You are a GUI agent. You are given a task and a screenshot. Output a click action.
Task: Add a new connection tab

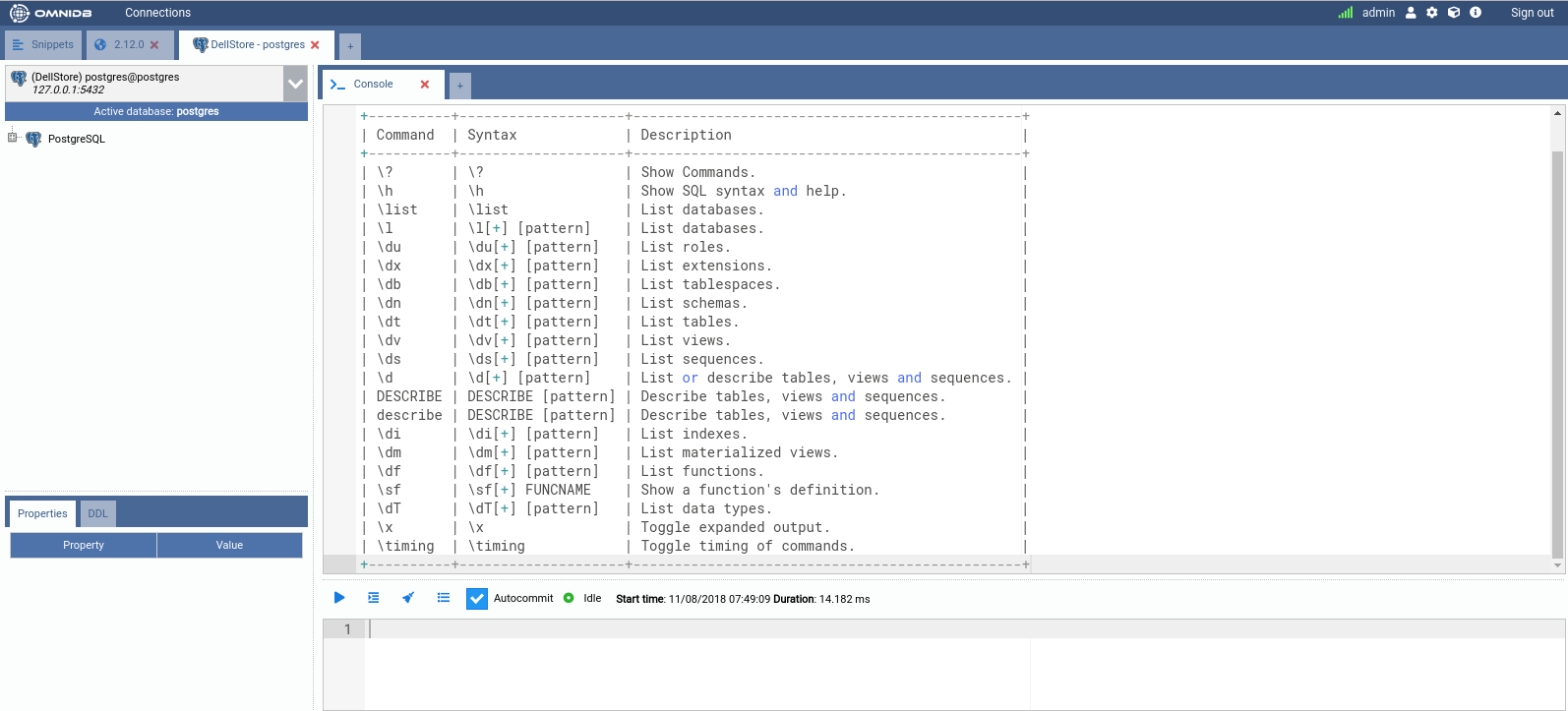point(350,46)
